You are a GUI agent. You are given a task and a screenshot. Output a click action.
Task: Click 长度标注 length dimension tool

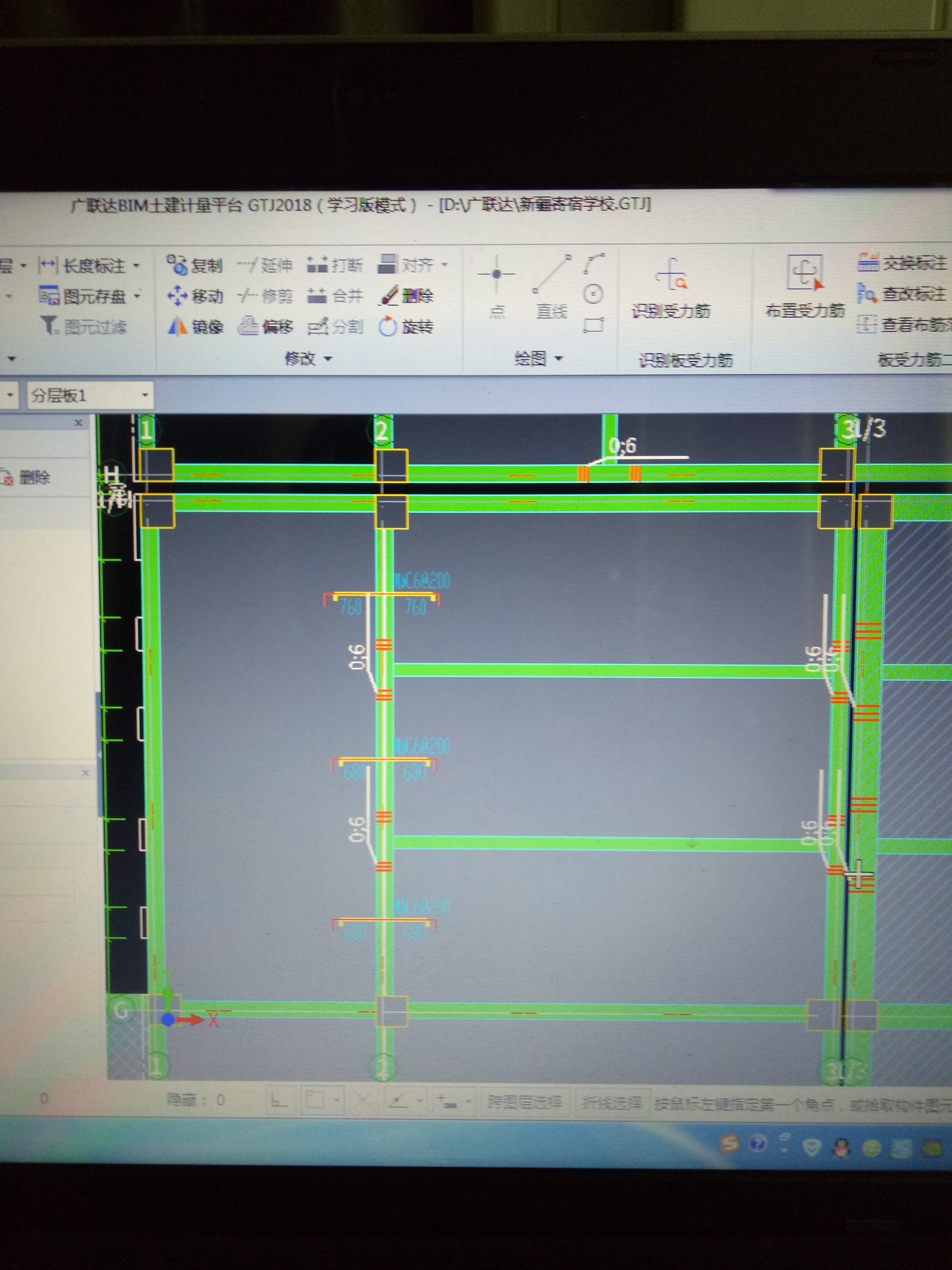pyautogui.click(x=81, y=266)
